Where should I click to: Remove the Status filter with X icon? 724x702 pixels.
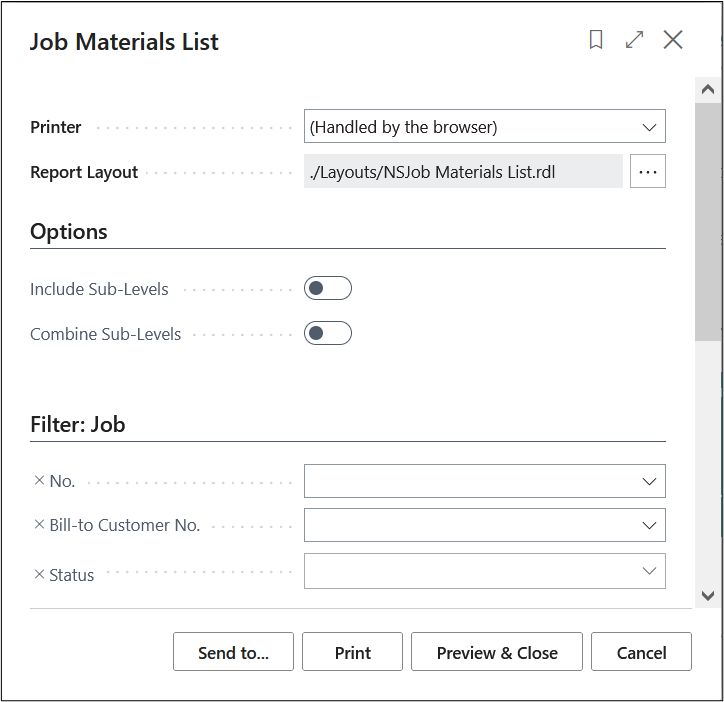(x=39, y=575)
